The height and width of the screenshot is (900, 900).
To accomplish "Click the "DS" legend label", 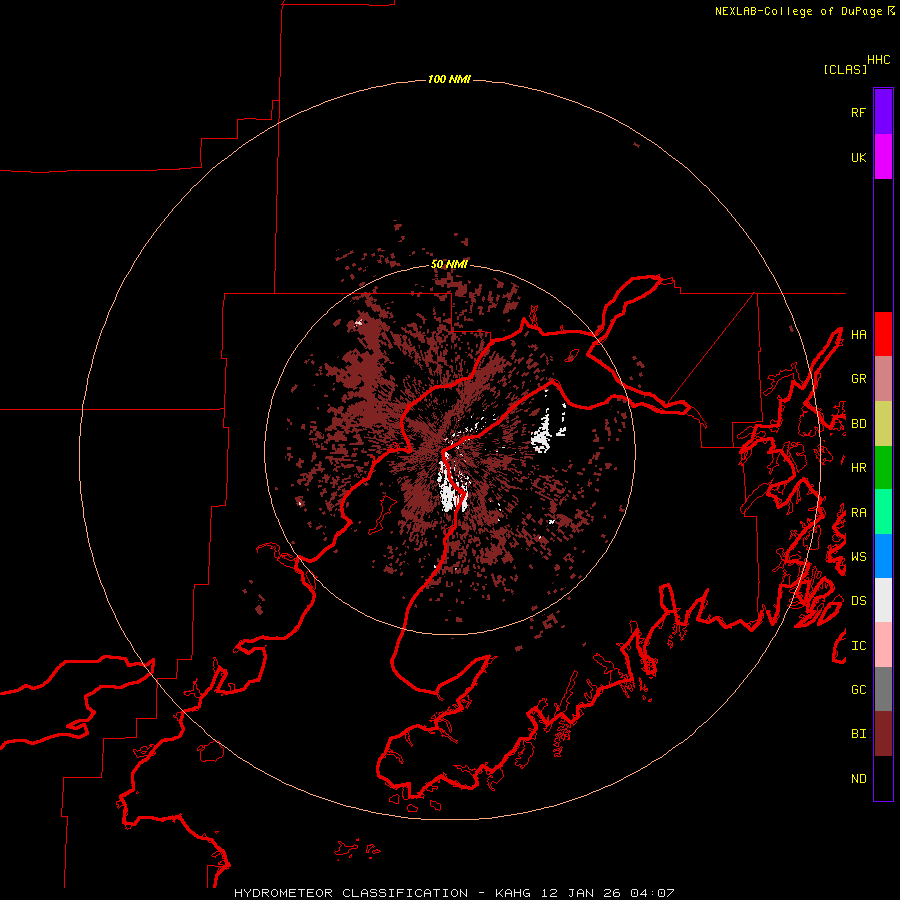I will coord(858,601).
